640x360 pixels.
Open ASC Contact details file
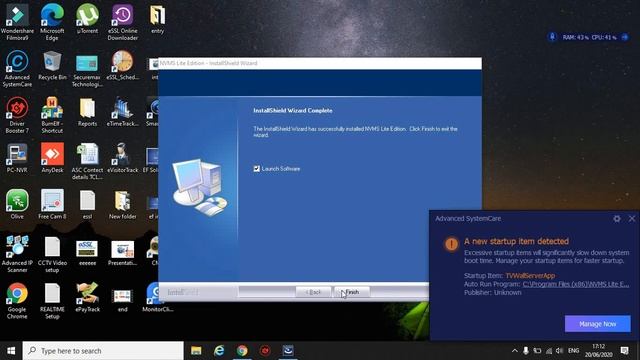[x=87, y=162]
